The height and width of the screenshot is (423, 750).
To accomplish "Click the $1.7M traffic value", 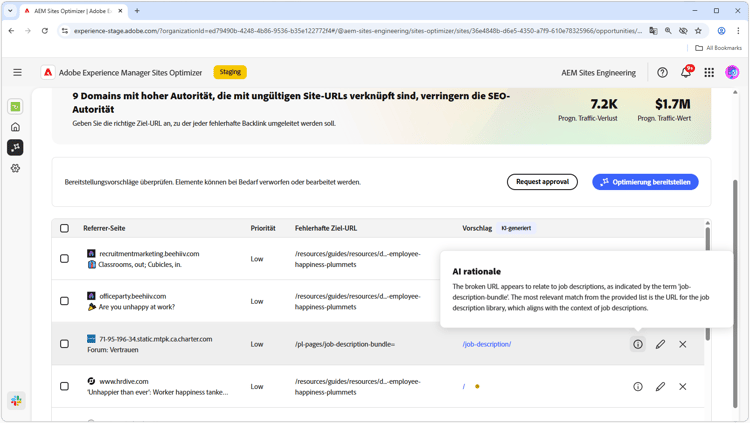I will tap(673, 104).
